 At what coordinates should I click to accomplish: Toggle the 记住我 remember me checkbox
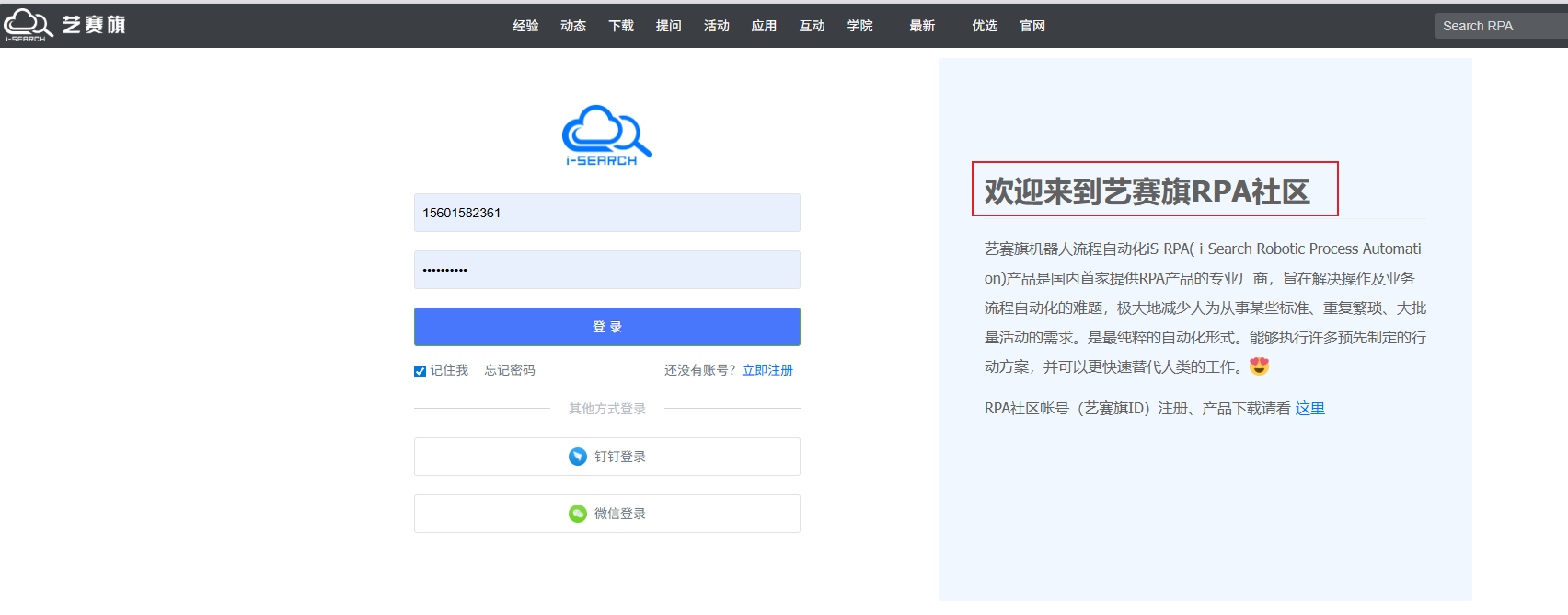tap(421, 371)
